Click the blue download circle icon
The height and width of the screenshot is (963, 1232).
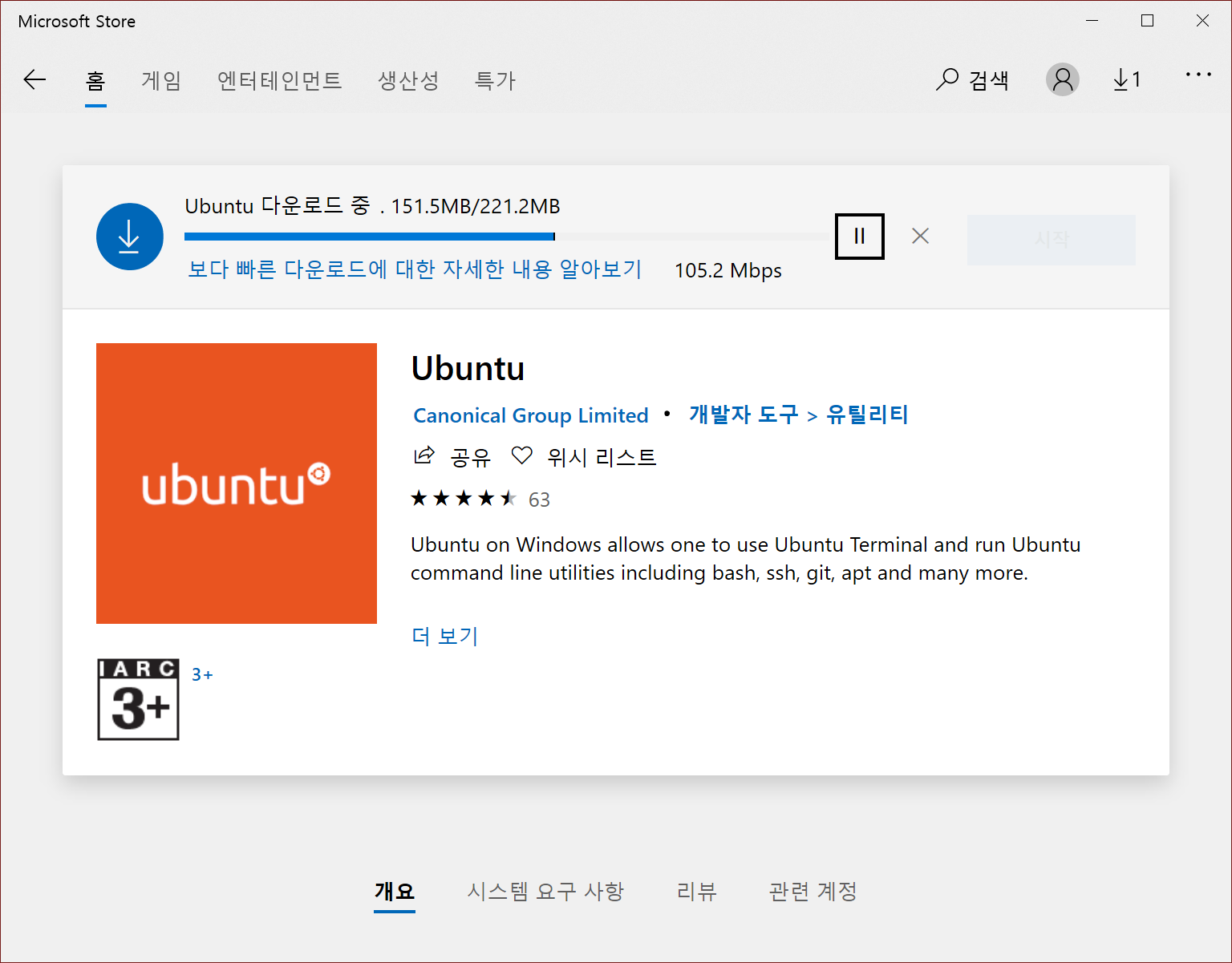(x=130, y=237)
